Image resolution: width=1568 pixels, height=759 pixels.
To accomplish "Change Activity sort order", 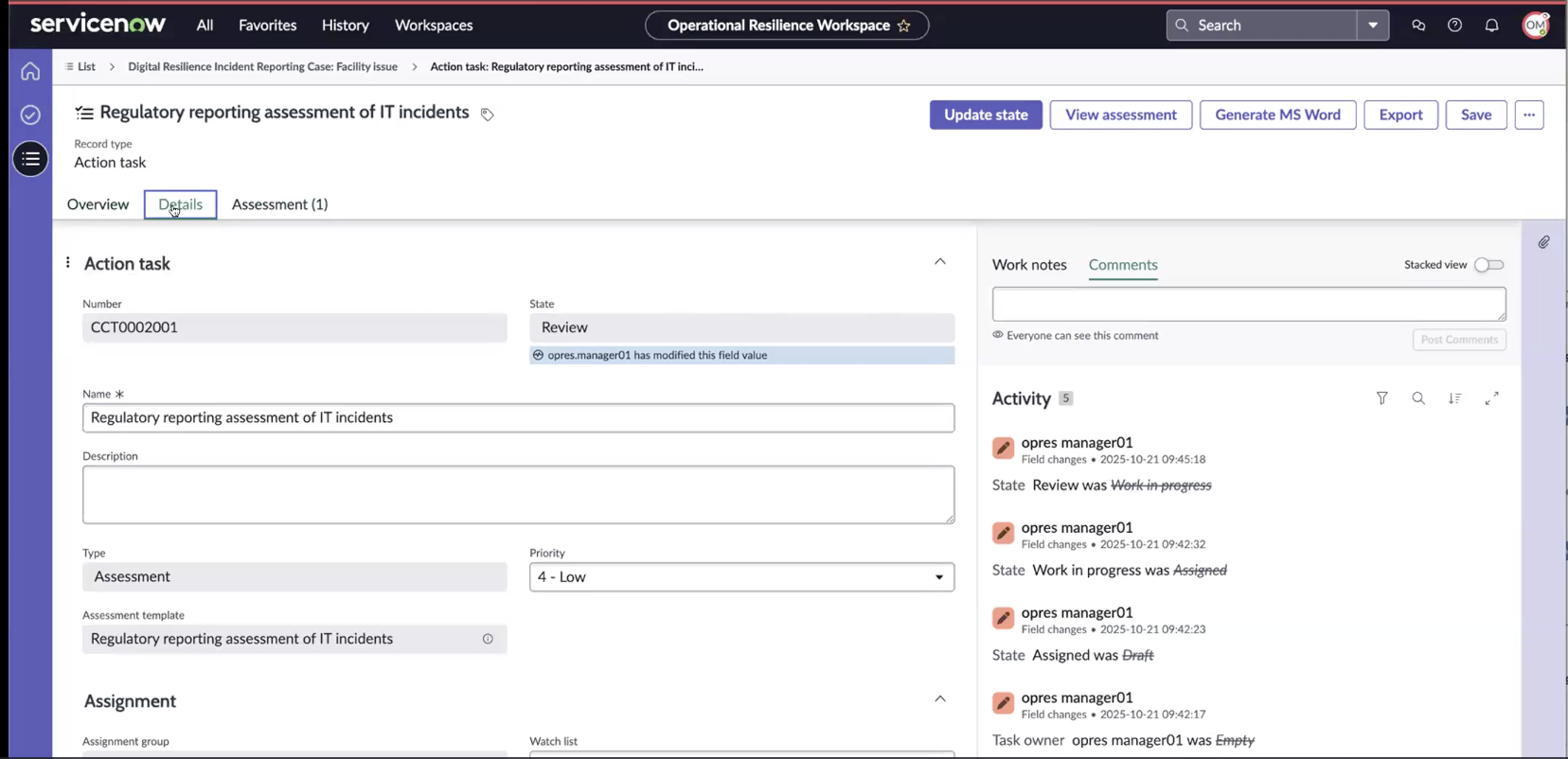I will [x=1455, y=398].
